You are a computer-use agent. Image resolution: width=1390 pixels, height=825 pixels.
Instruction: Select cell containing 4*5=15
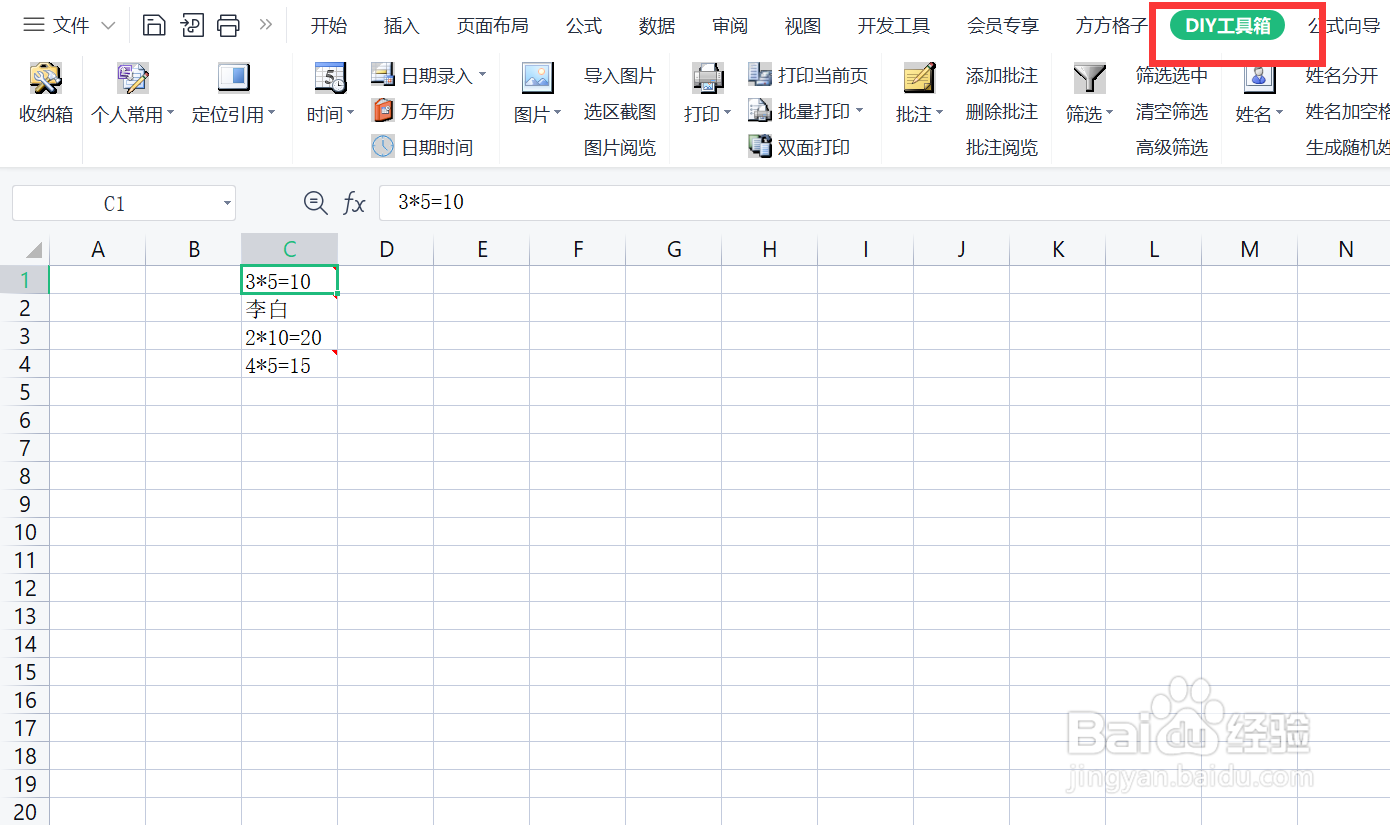[x=290, y=365]
